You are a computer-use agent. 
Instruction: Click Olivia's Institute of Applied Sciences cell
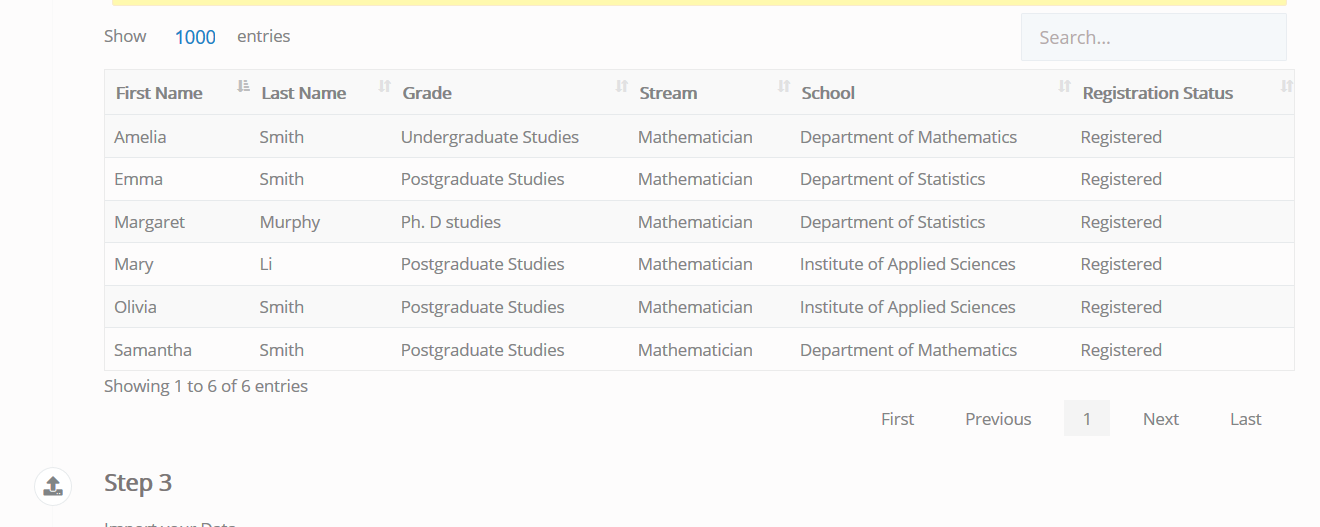[x=907, y=307]
